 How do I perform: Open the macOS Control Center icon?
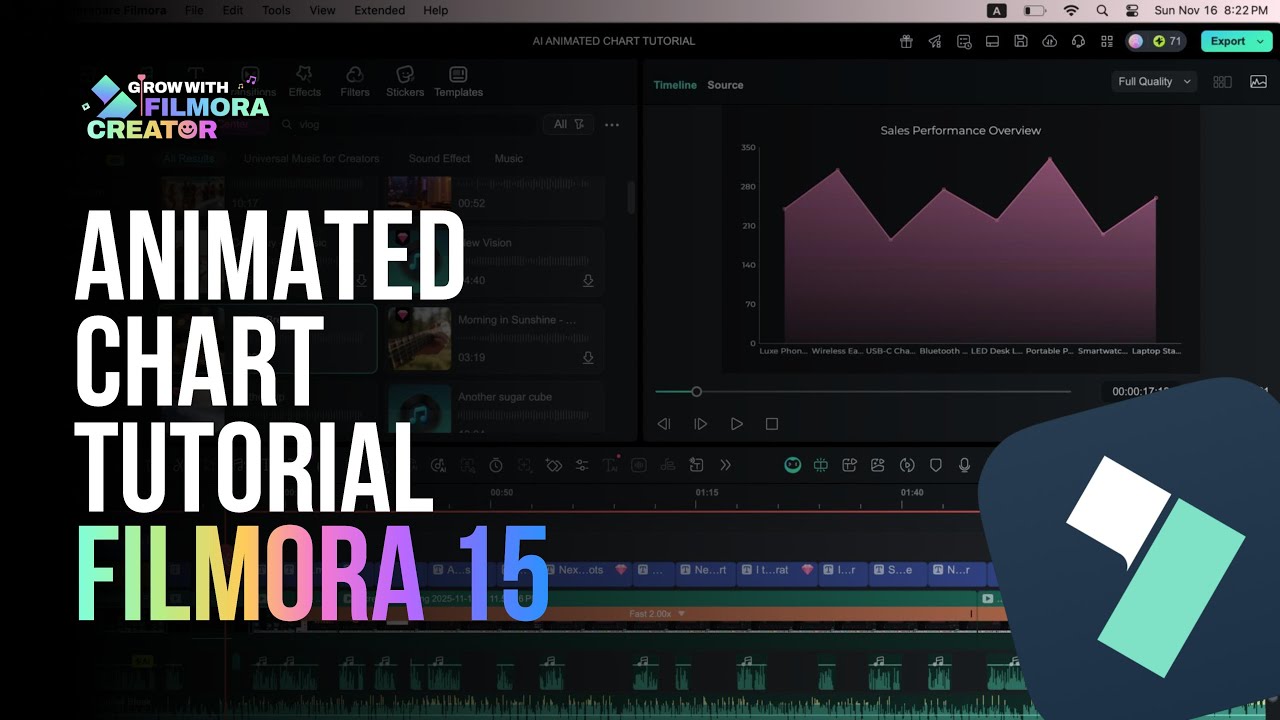pyautogui.click(x=1132, y=10)
